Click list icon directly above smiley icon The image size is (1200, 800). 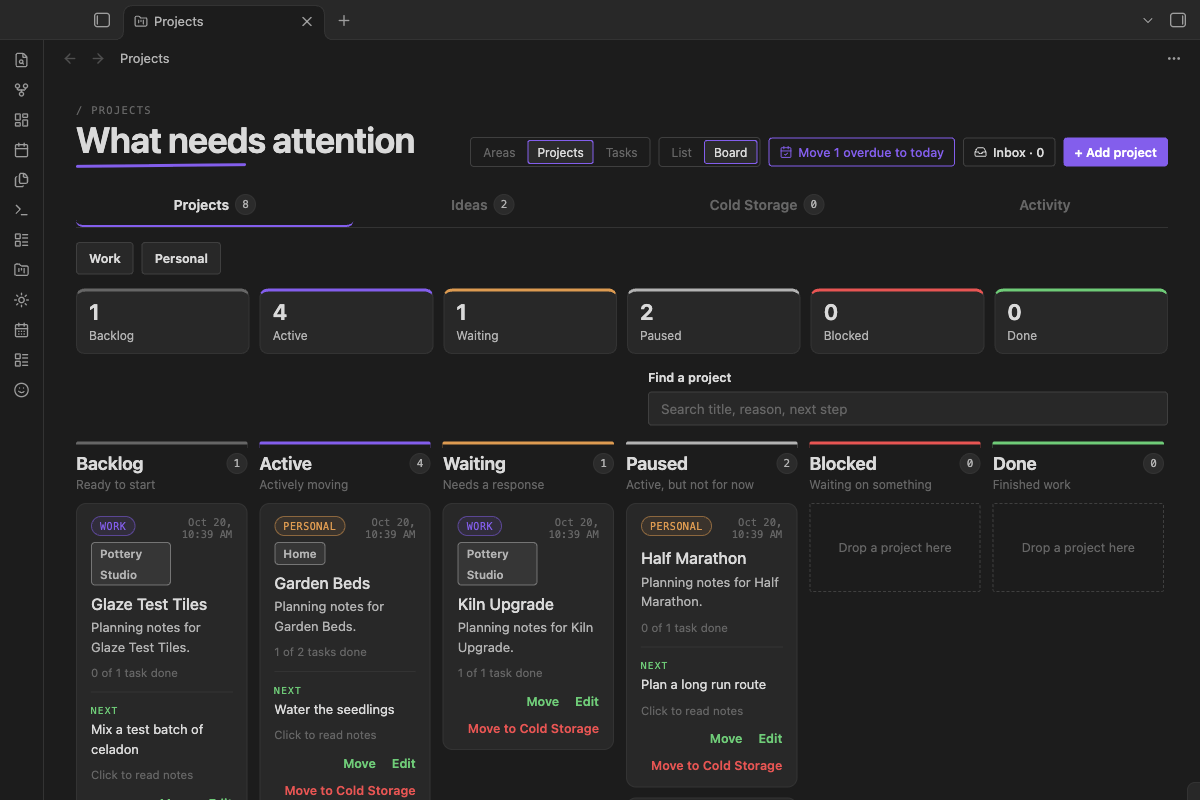[x=21, y=360]
